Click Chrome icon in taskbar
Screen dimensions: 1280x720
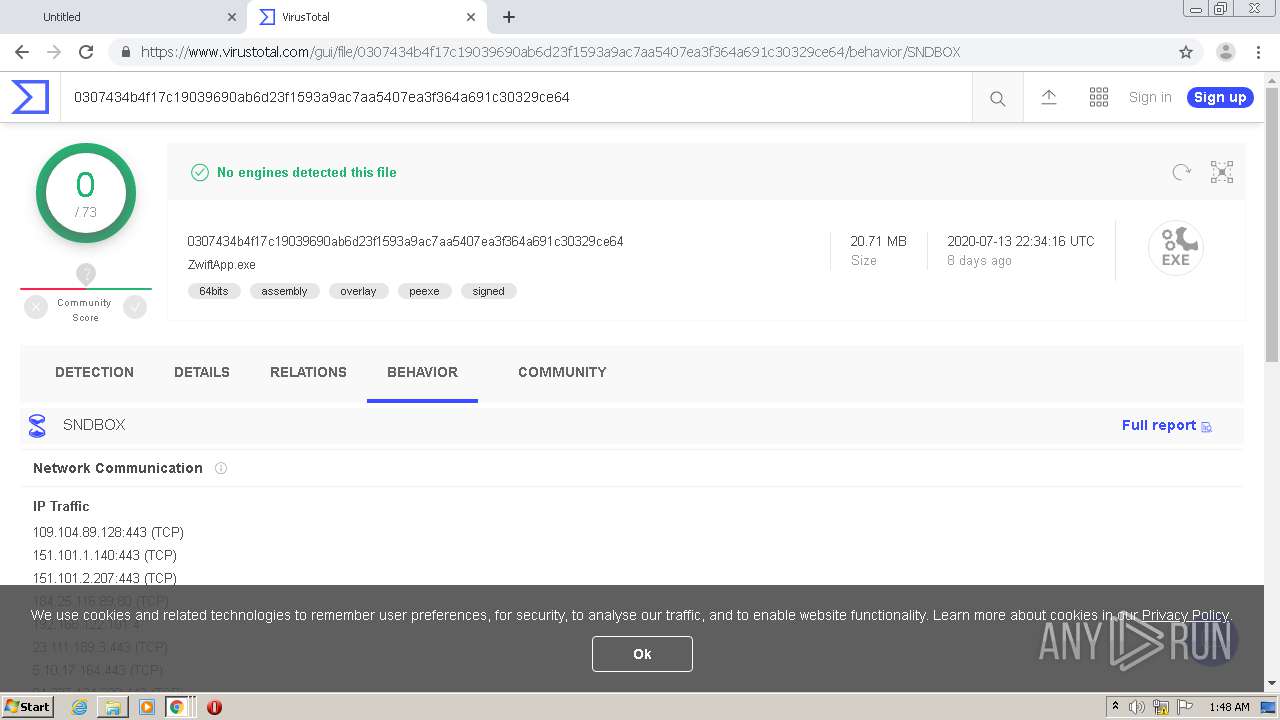pos(177,707)
